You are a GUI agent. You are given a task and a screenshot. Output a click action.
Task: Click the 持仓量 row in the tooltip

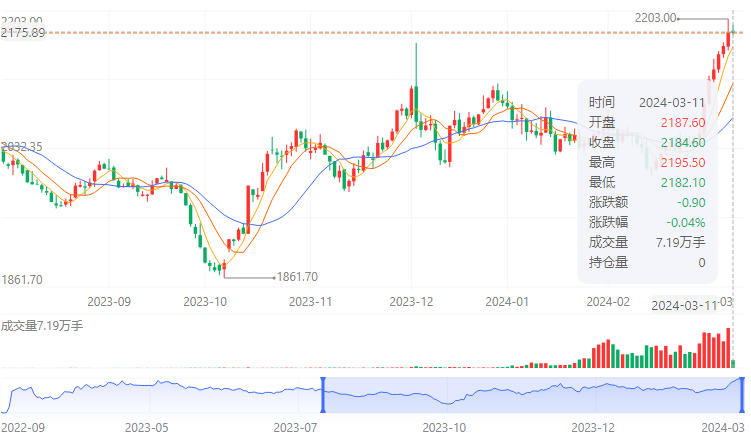pyautogui.click(x=647, y=262)
